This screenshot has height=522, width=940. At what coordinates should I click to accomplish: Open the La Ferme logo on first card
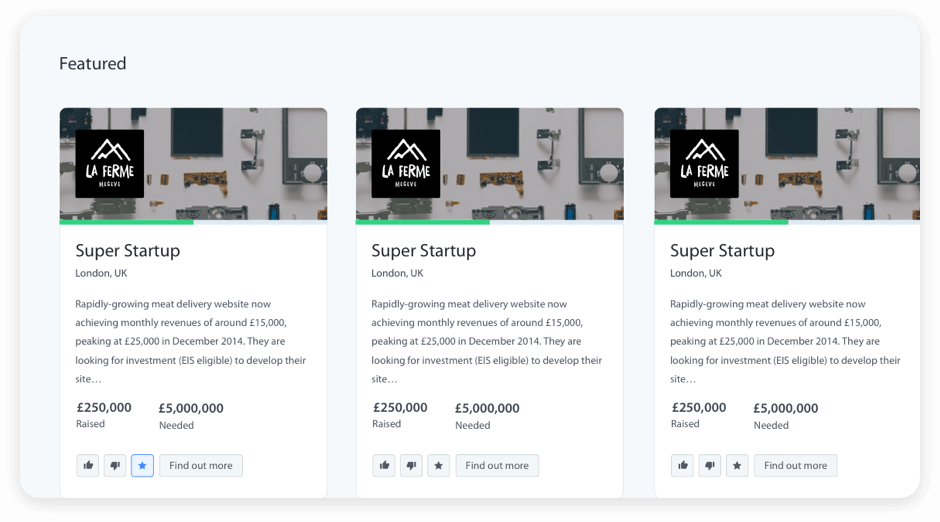[x=110, y=163]
